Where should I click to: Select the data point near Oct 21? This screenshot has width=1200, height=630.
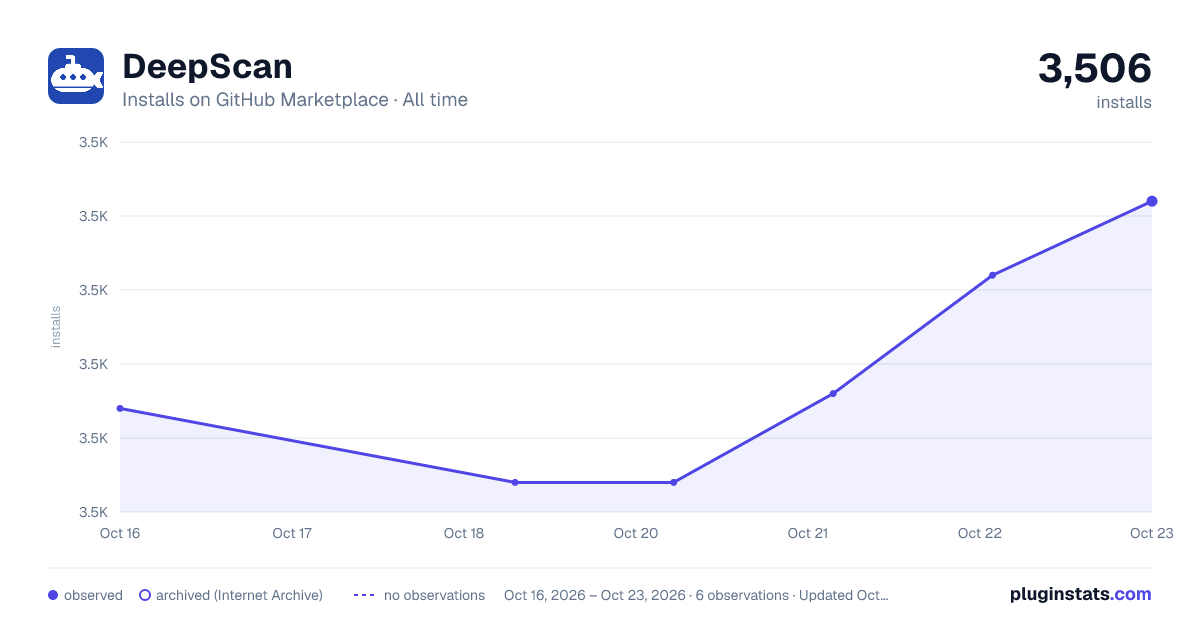[833, 393]
